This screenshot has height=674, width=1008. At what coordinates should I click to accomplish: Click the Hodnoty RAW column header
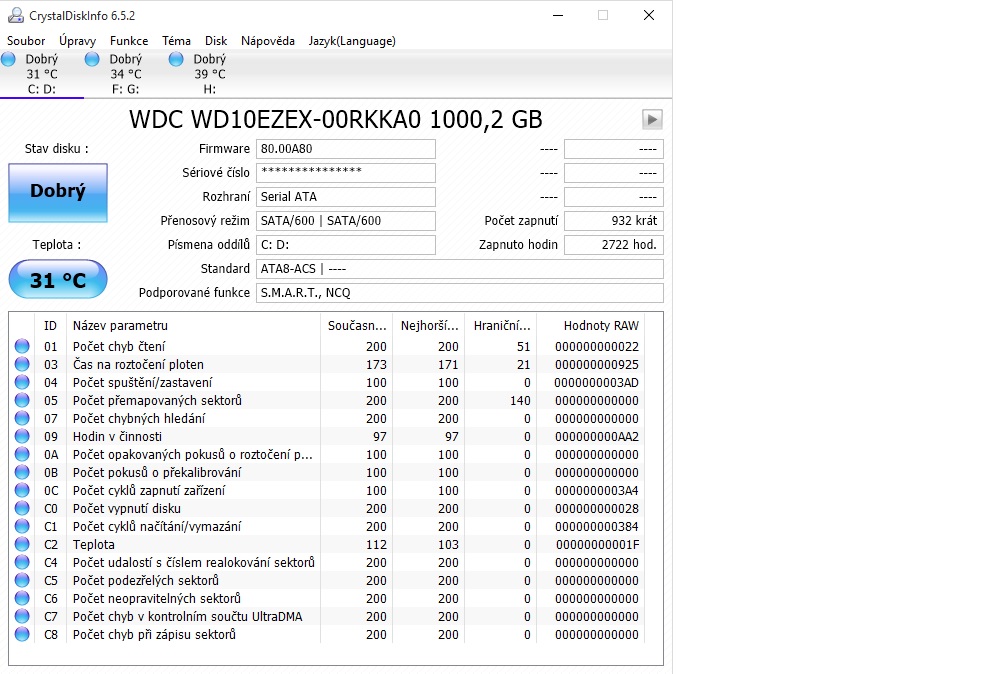point(591,325)
